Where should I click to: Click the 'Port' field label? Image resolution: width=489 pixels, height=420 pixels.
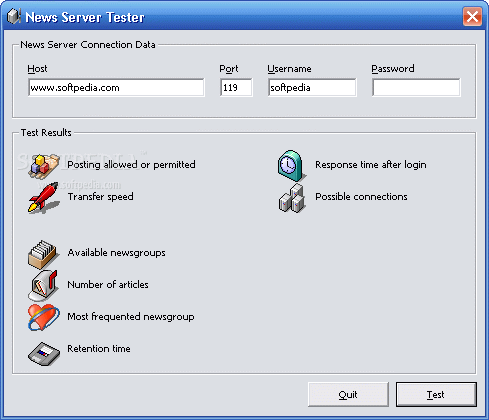point(229,69)
